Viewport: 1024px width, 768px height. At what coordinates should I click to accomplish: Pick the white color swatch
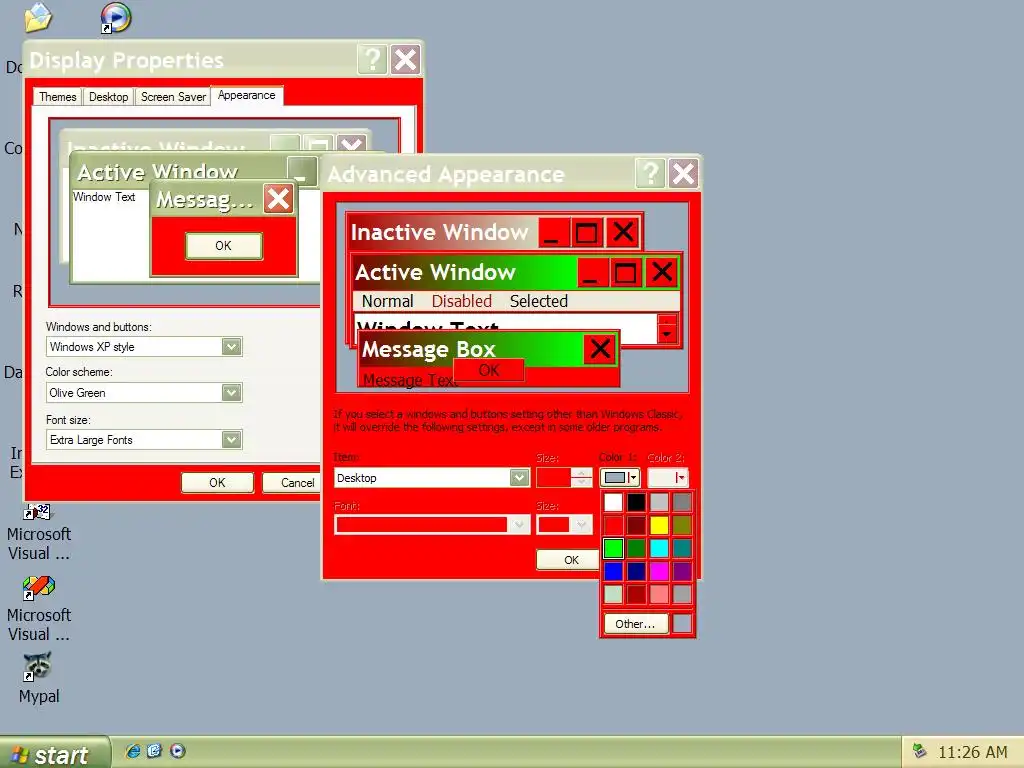pyautogui.click(x=613, y=502)
